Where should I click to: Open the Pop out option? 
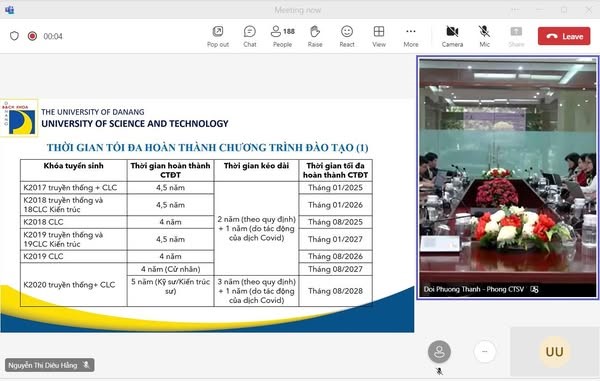pyautogui.click(x=218, y=37)
